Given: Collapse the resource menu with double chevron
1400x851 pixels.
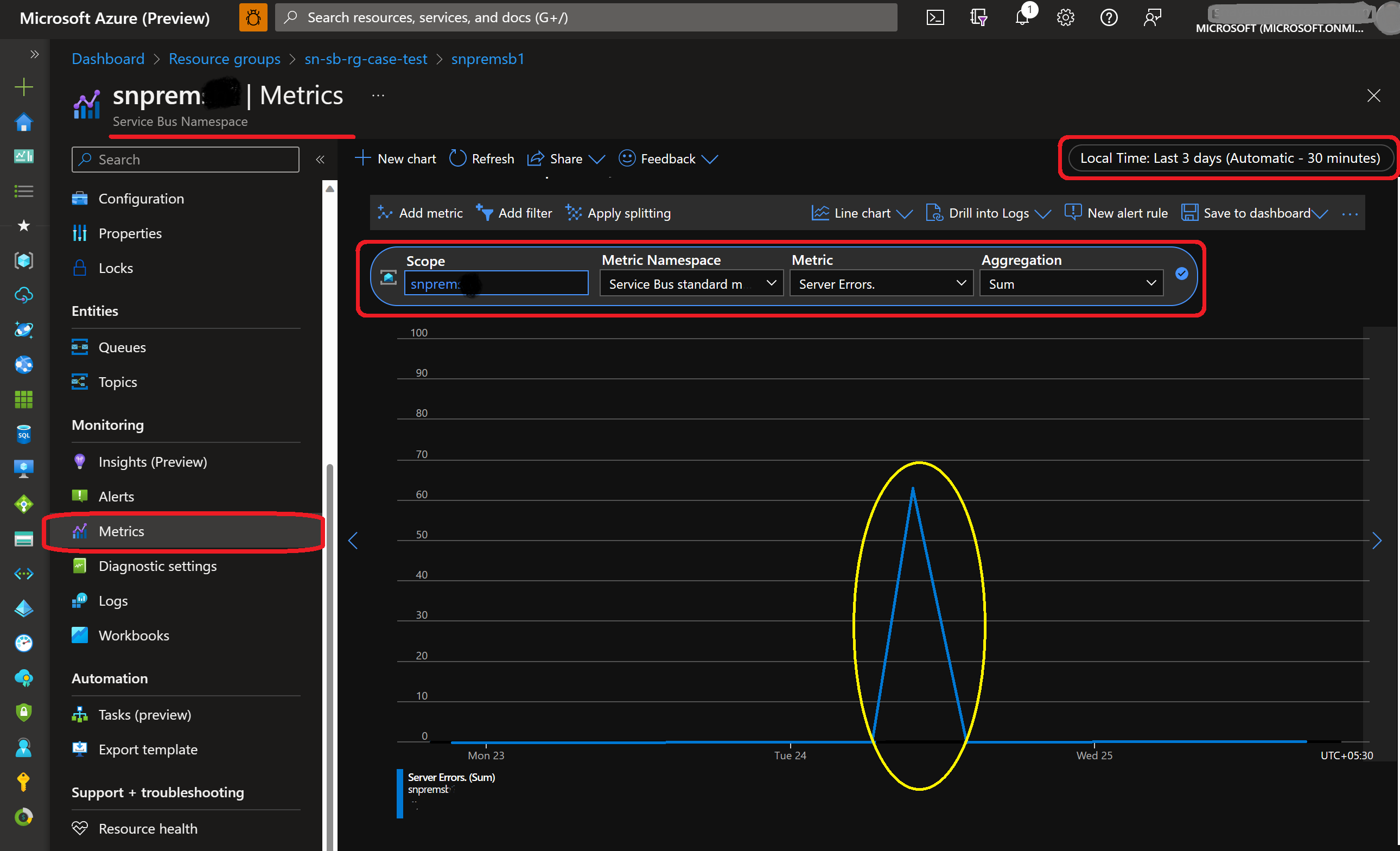Looking at the screenshot, I should (x=320, y=160).
